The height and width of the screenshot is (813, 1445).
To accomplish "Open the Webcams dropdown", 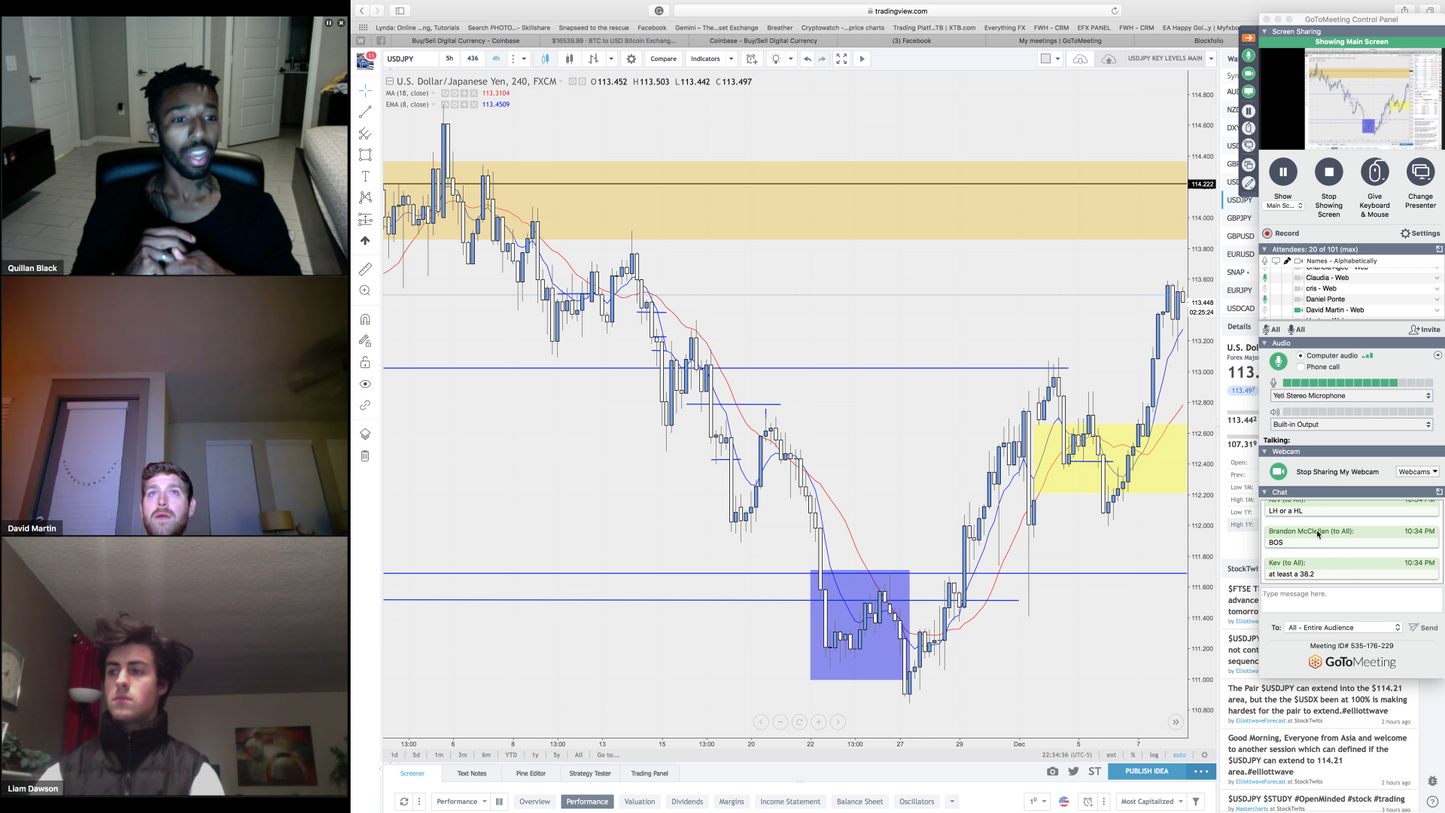I will tap(1417, 472).
